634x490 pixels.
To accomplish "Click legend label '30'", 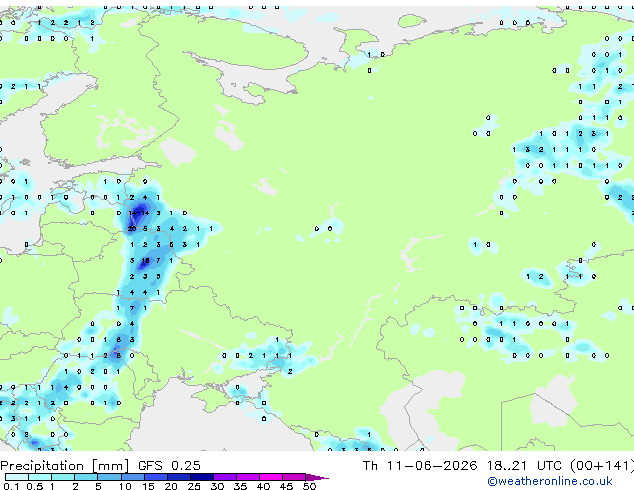I will point(217,486).
